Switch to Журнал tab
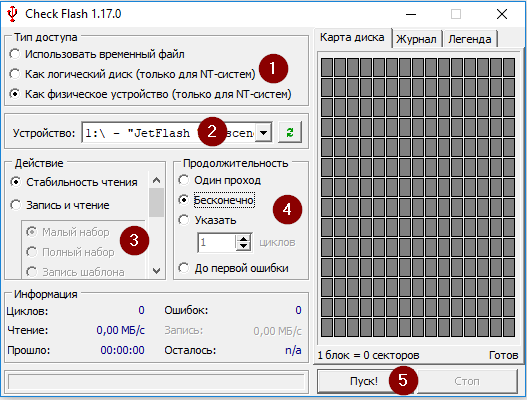527x400 pixels. point(416,39)
